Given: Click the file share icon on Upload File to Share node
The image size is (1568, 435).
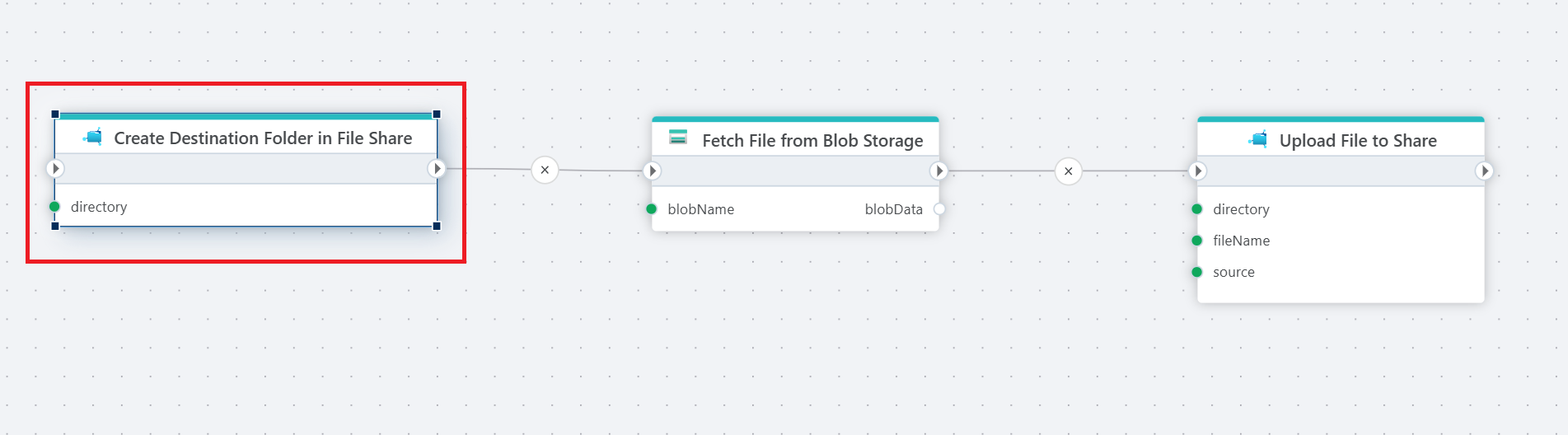Looking at the screenshot, I should click(x=1258, y=139).
